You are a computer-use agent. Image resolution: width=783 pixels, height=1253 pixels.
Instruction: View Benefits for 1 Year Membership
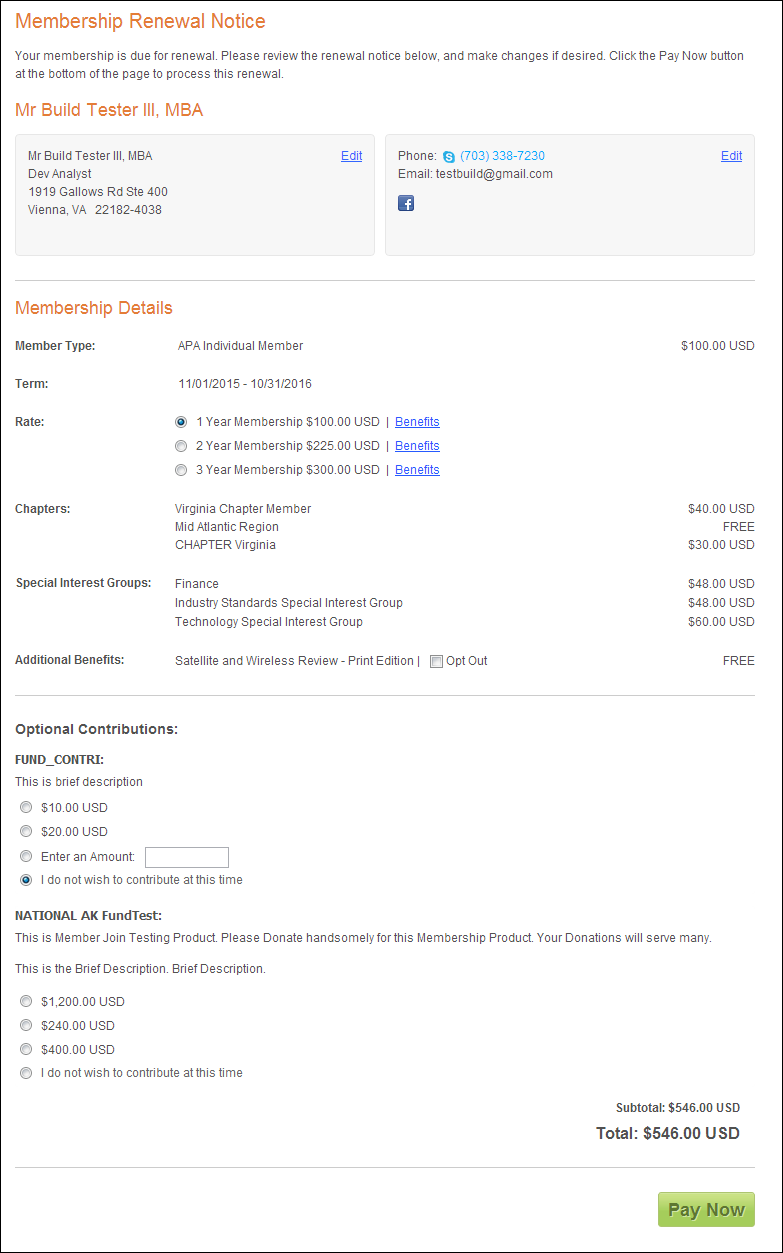(417, 422)
